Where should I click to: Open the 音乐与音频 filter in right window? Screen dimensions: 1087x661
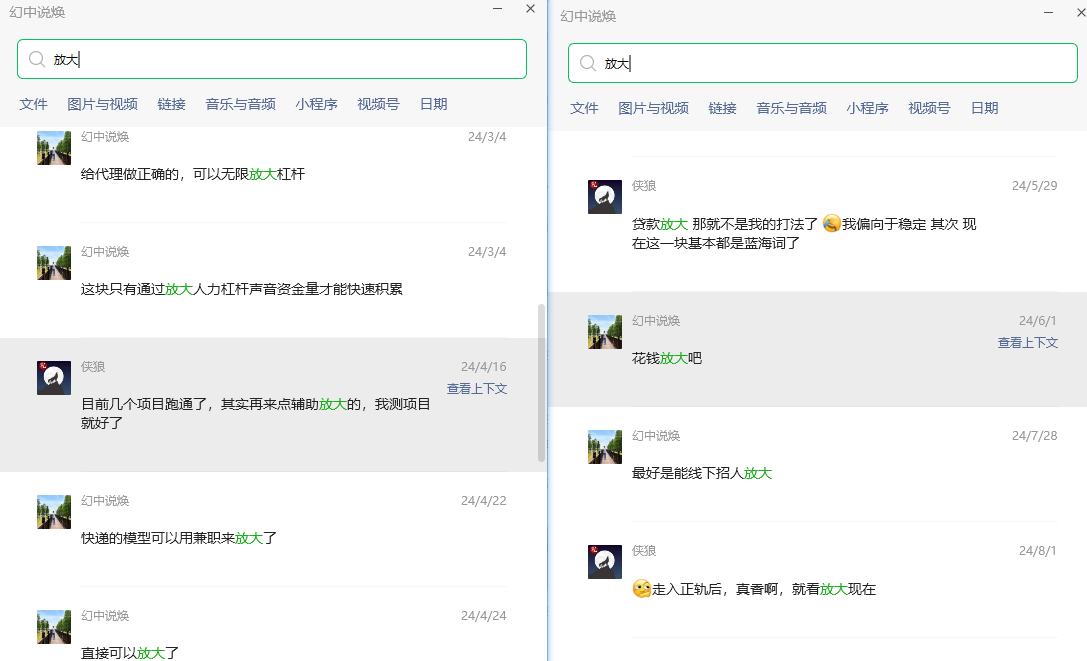click(x=791, y=107)
